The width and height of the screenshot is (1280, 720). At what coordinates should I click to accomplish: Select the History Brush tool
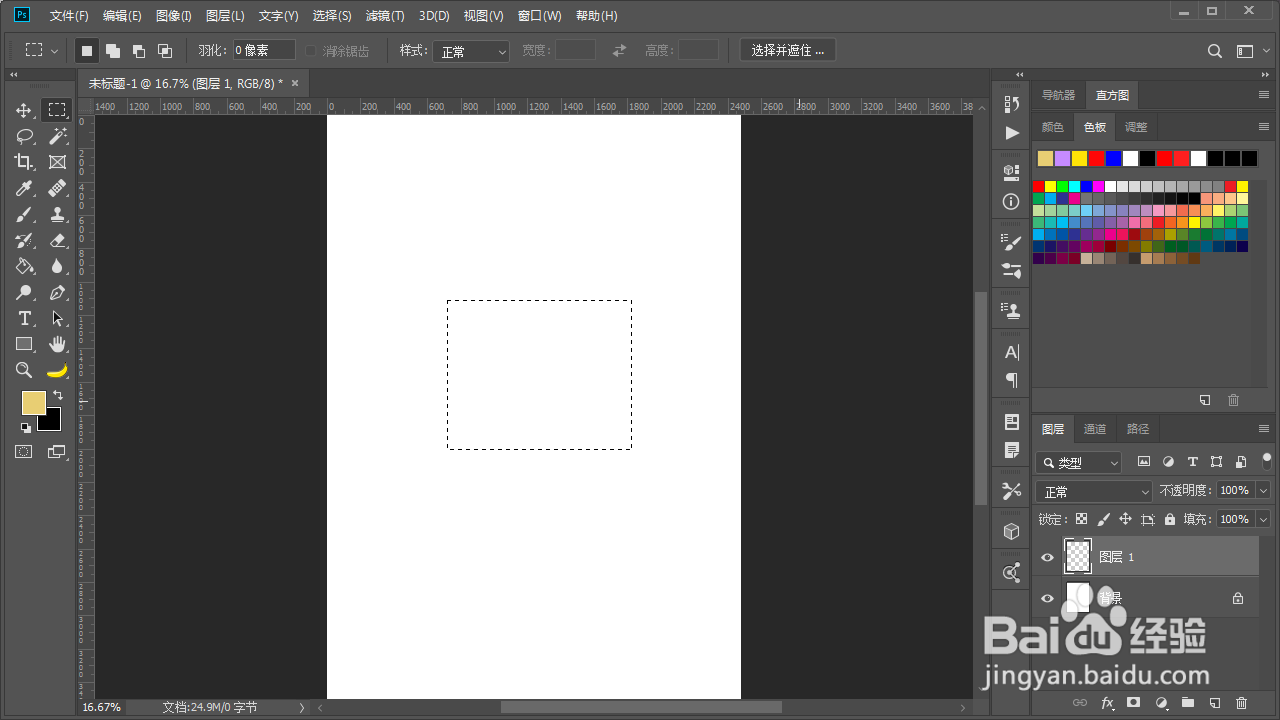(x=25, y=240)
